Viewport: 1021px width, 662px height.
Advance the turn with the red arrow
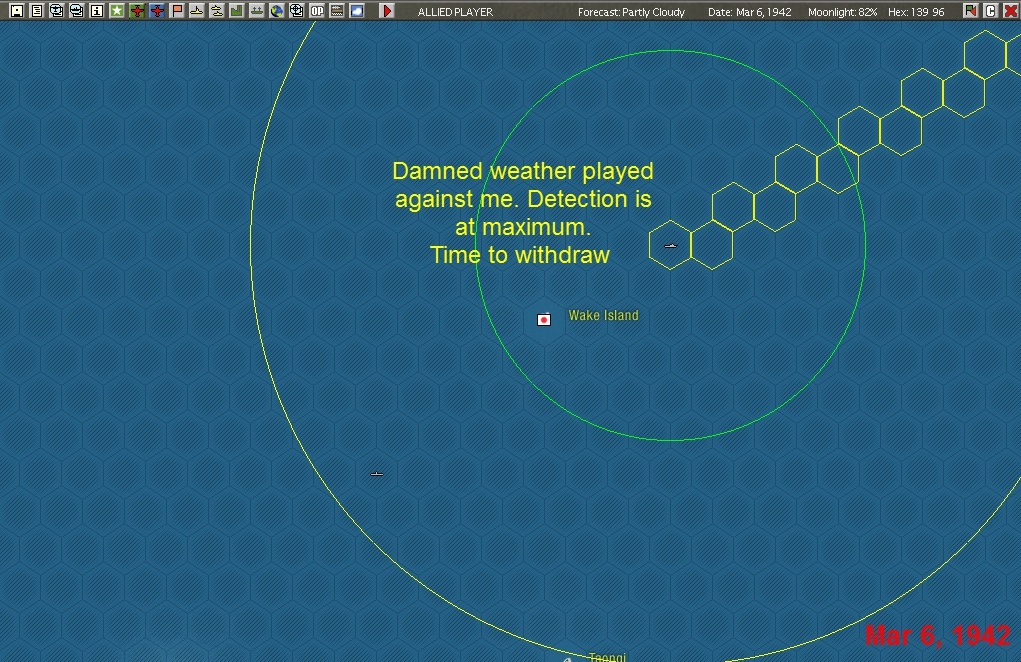386,12
